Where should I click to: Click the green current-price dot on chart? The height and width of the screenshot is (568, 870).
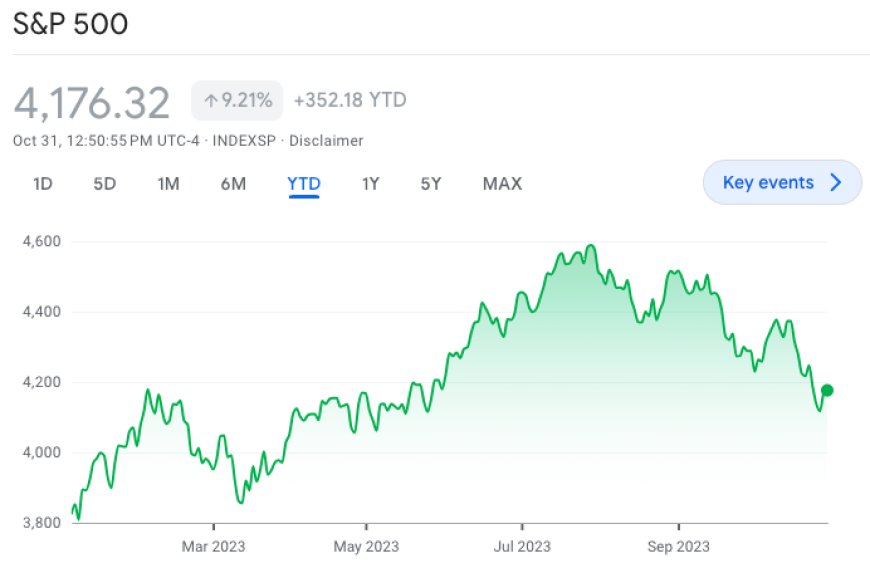coord(827,390)
